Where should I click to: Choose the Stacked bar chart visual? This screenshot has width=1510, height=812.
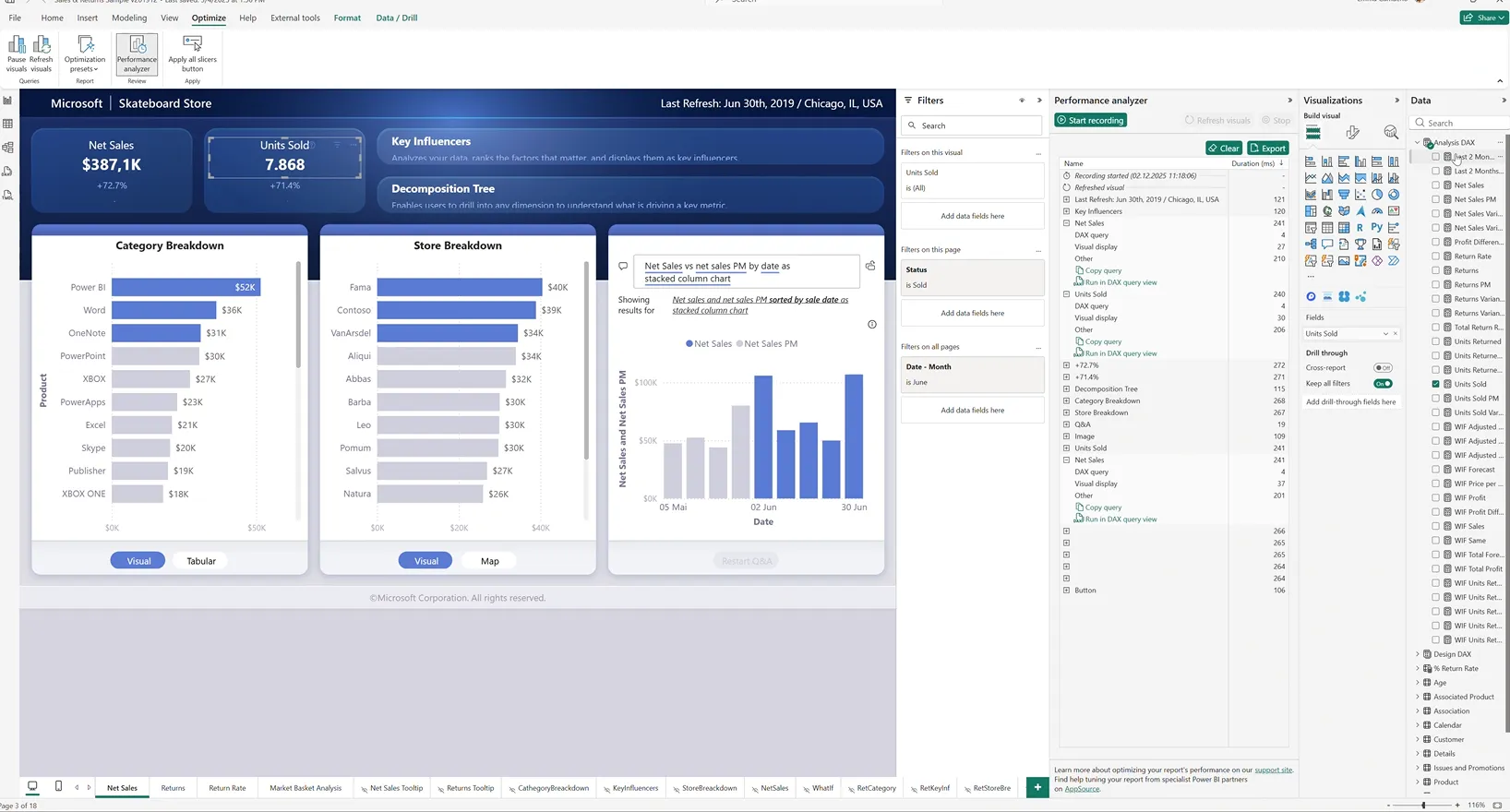point(1311,161)
